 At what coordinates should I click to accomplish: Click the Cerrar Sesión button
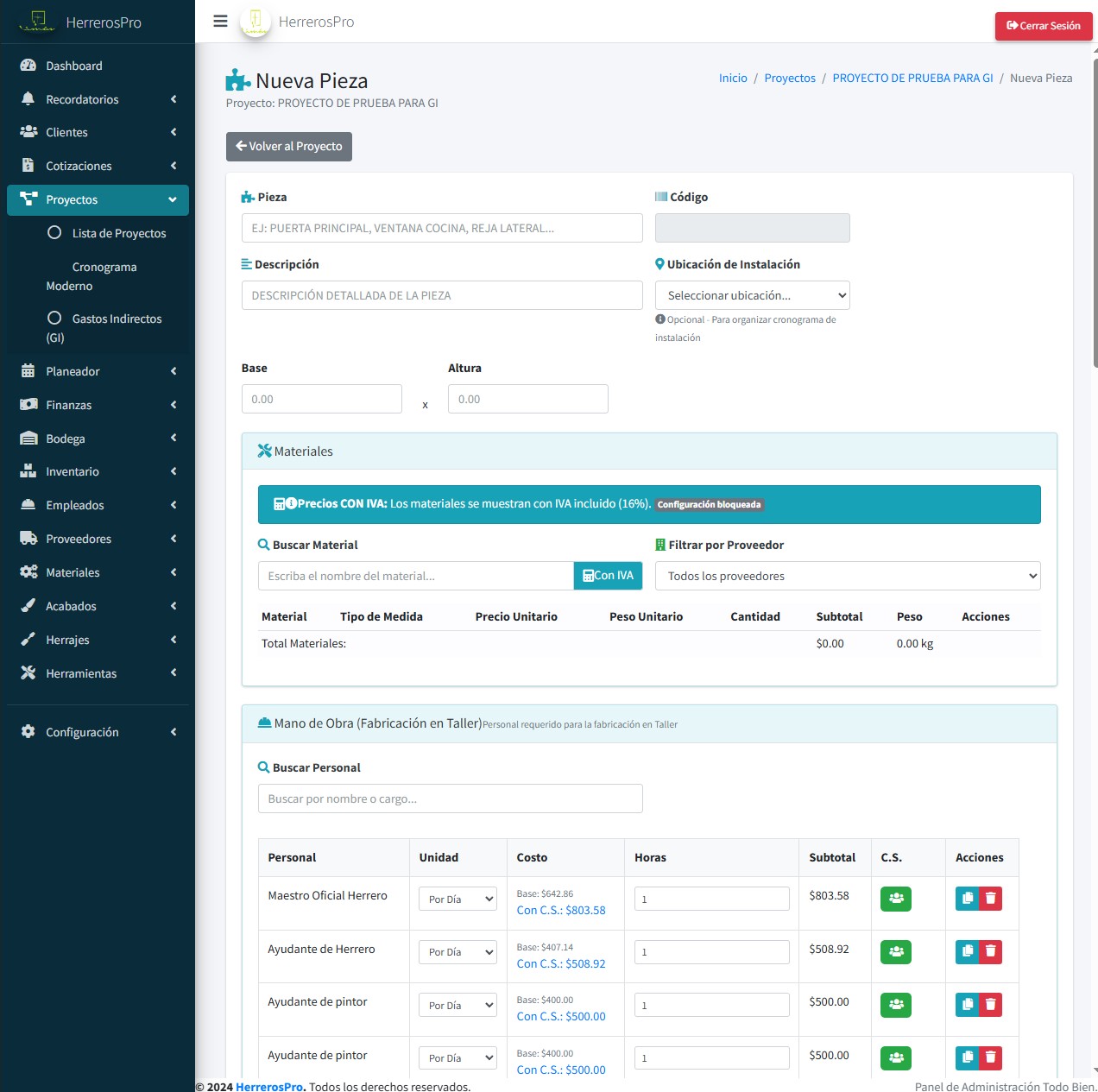coord(1043,26)
